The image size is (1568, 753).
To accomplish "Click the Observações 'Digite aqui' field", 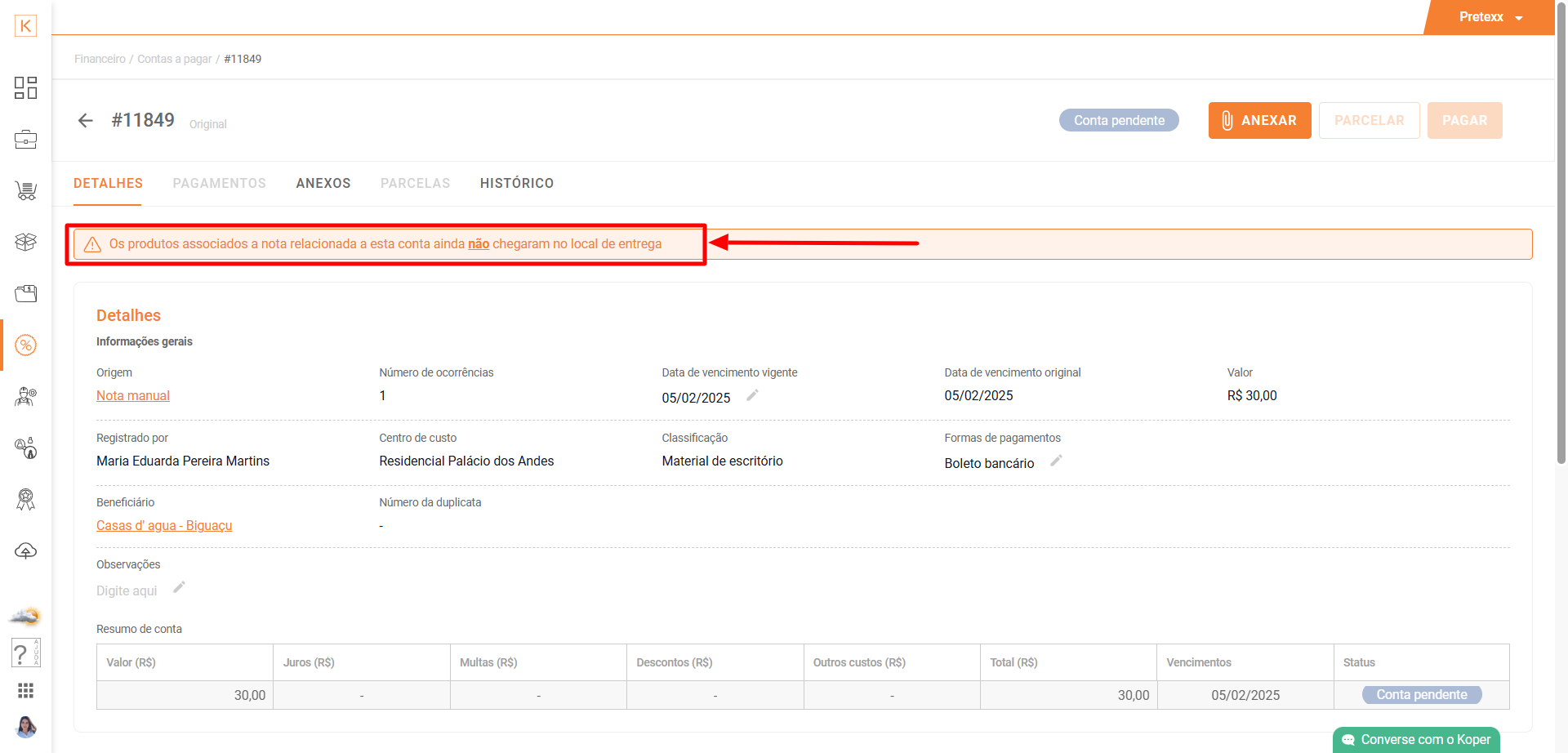I will point(127,590).
